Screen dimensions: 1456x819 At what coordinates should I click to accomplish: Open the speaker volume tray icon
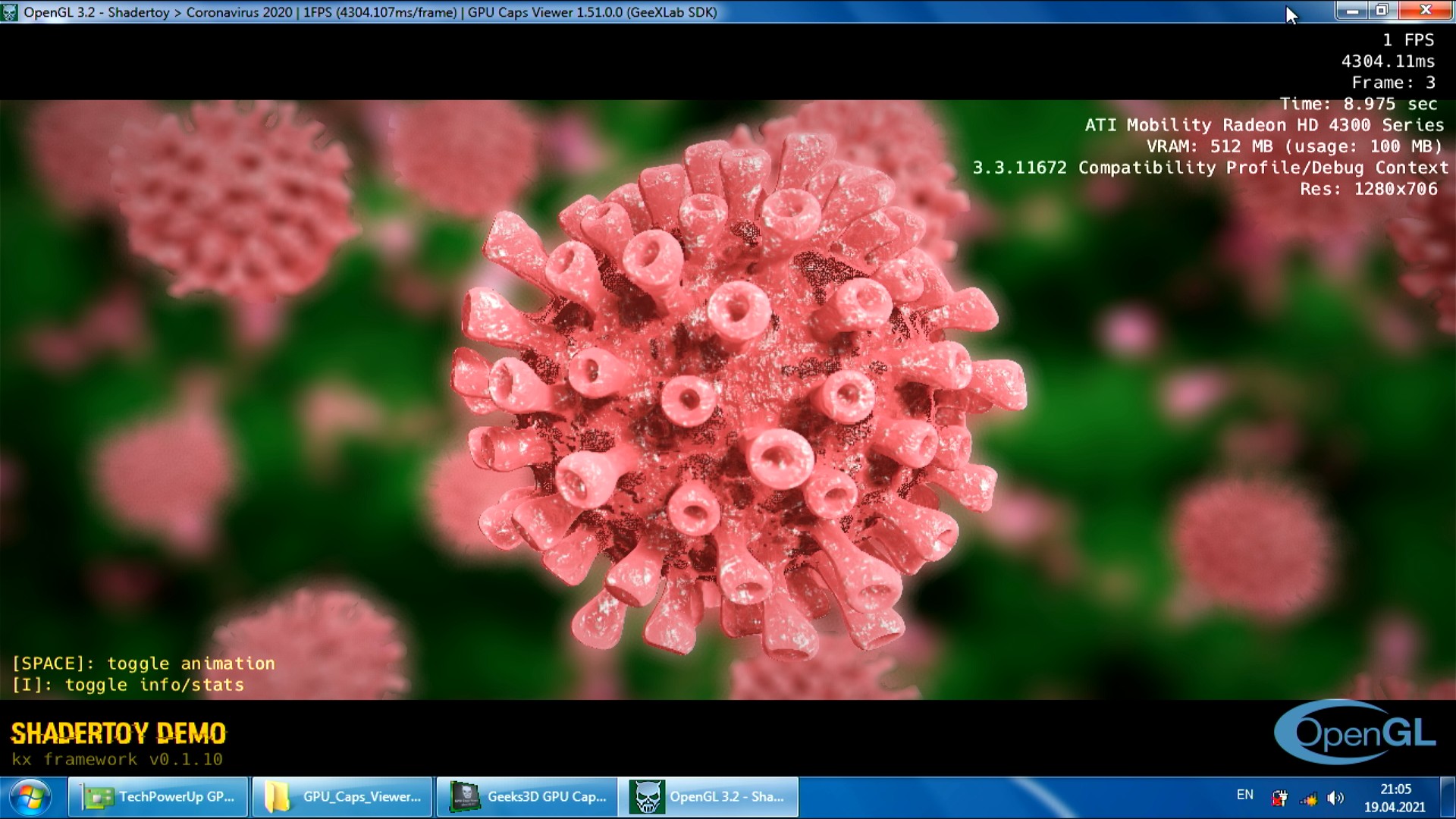click(x=1336, y=798)
